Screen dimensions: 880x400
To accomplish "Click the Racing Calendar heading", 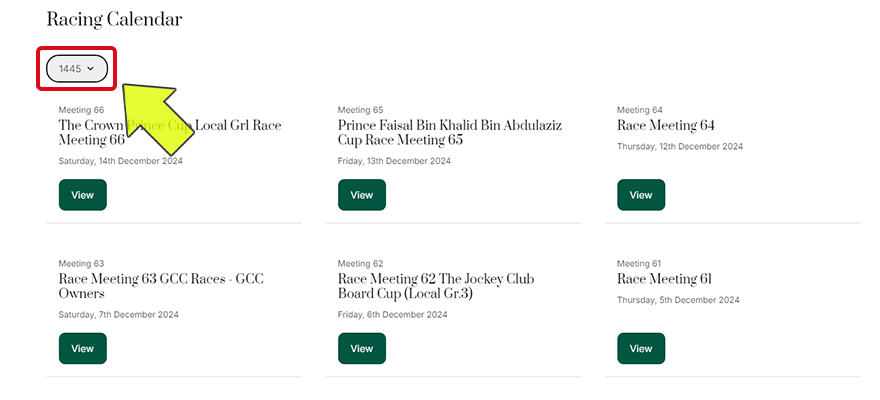I will pyautogui.click(x=114, y=19).
